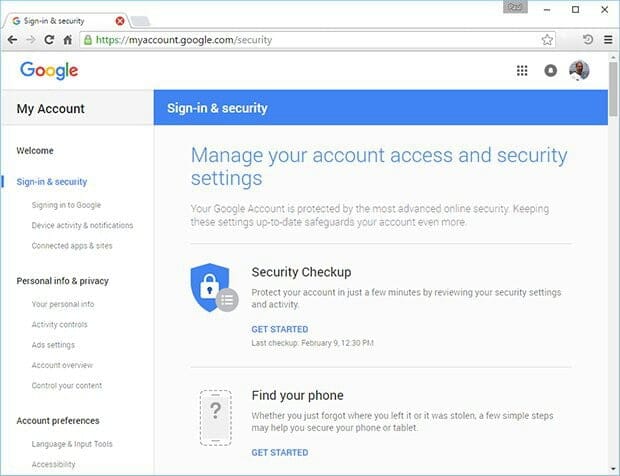The width and height of the screenshot is (620, 476).
Task: Click the browser back arrow
Action: tap(12, 40)
